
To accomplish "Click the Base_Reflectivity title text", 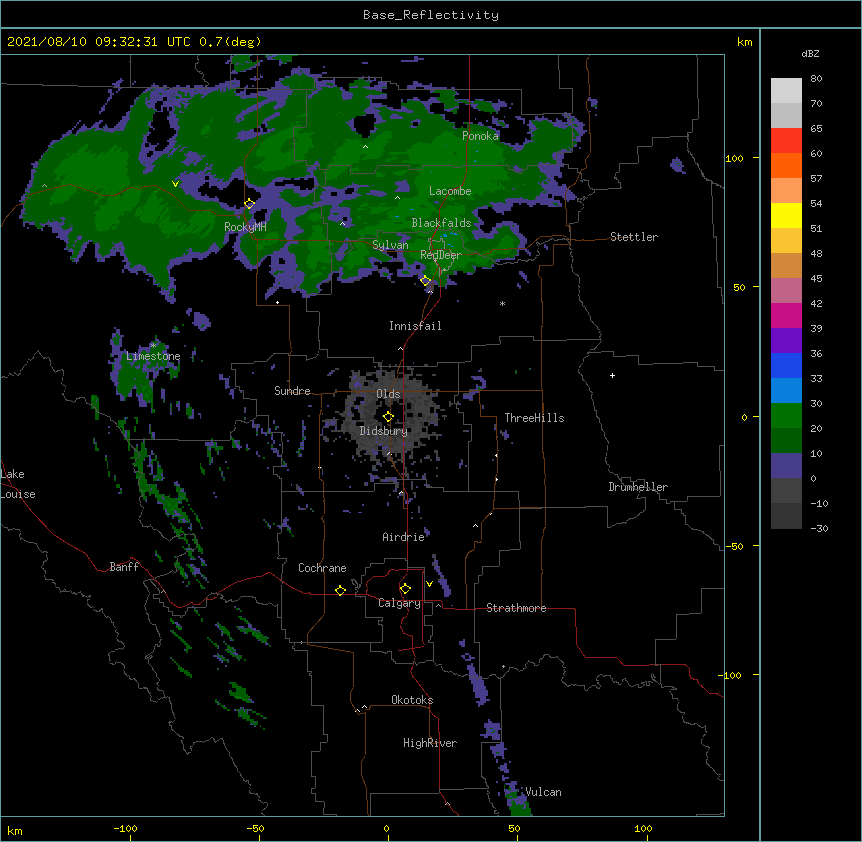I will 431,15.
